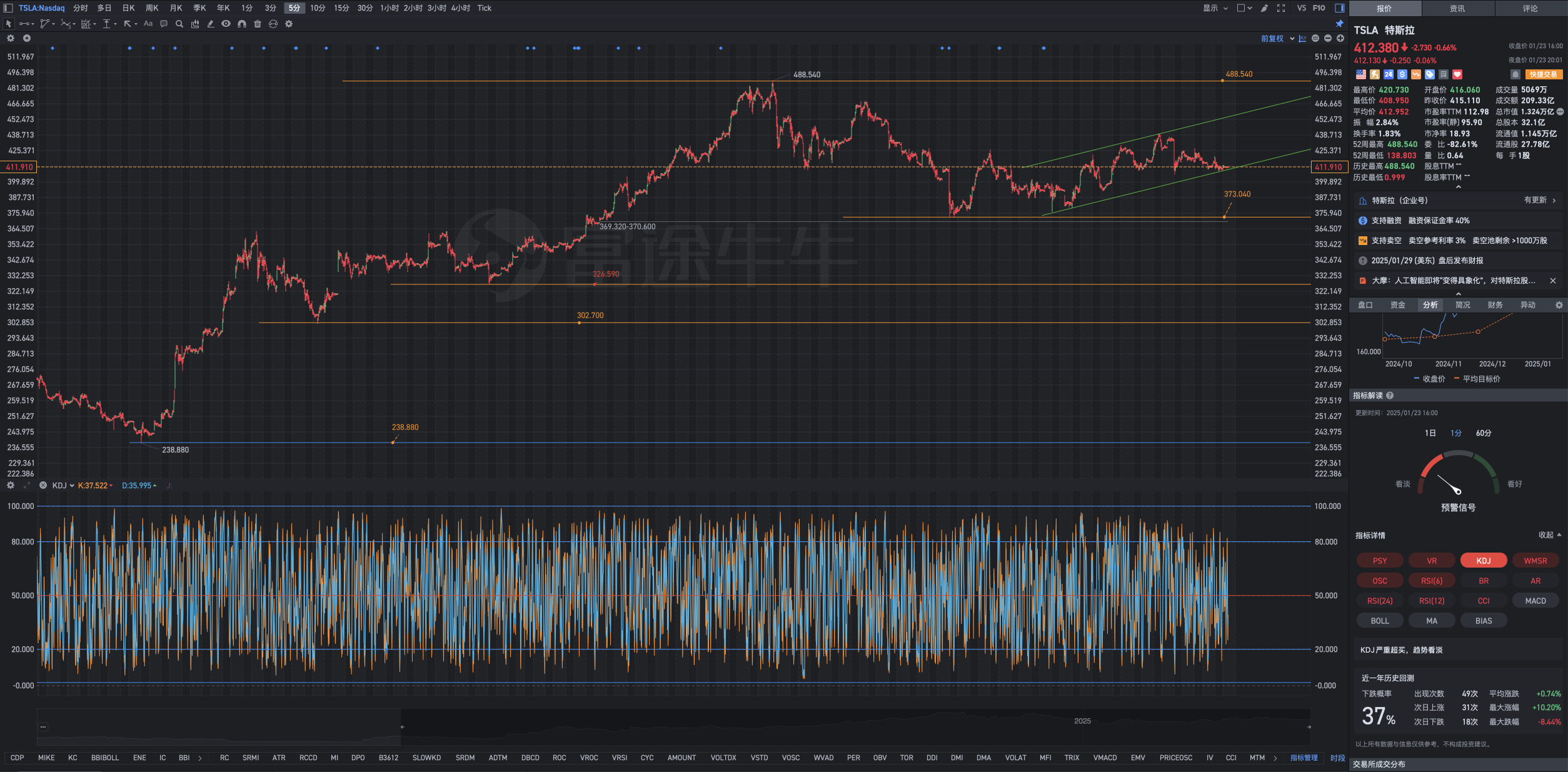This screenshot has height=772, width=1568.
Task: Open the 显示 display dropdown
Action: 1215,8
